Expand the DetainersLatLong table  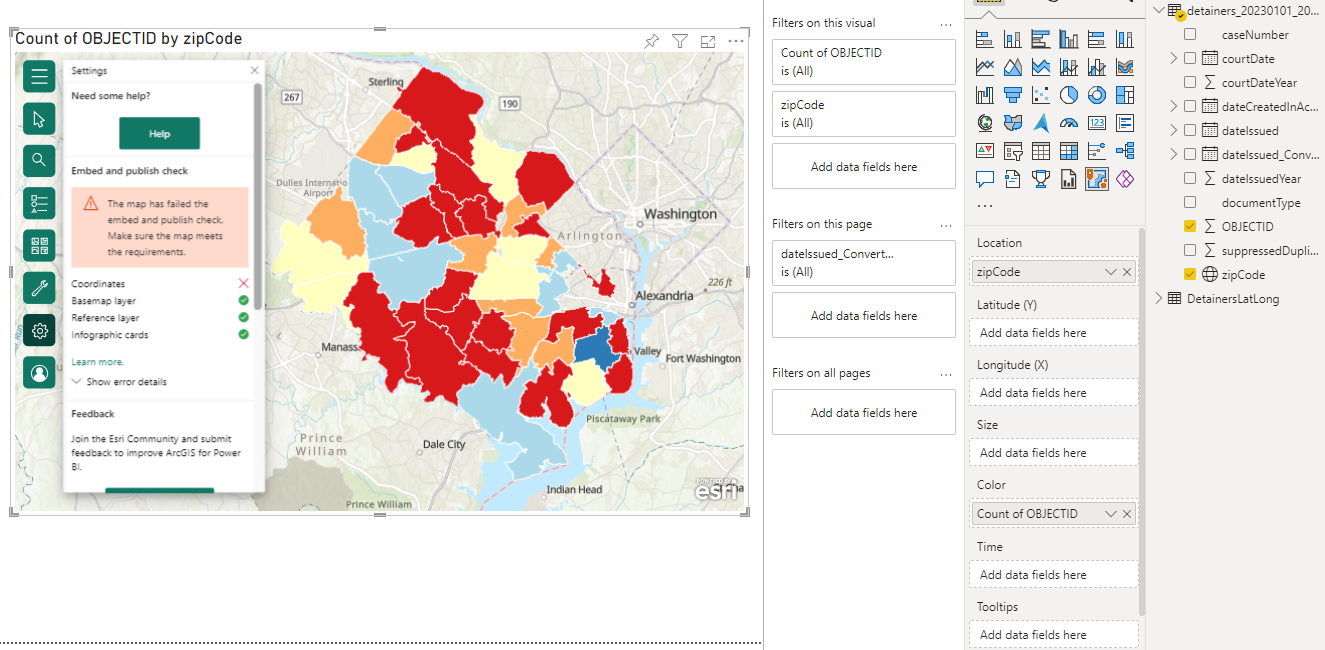point(1160,298)
